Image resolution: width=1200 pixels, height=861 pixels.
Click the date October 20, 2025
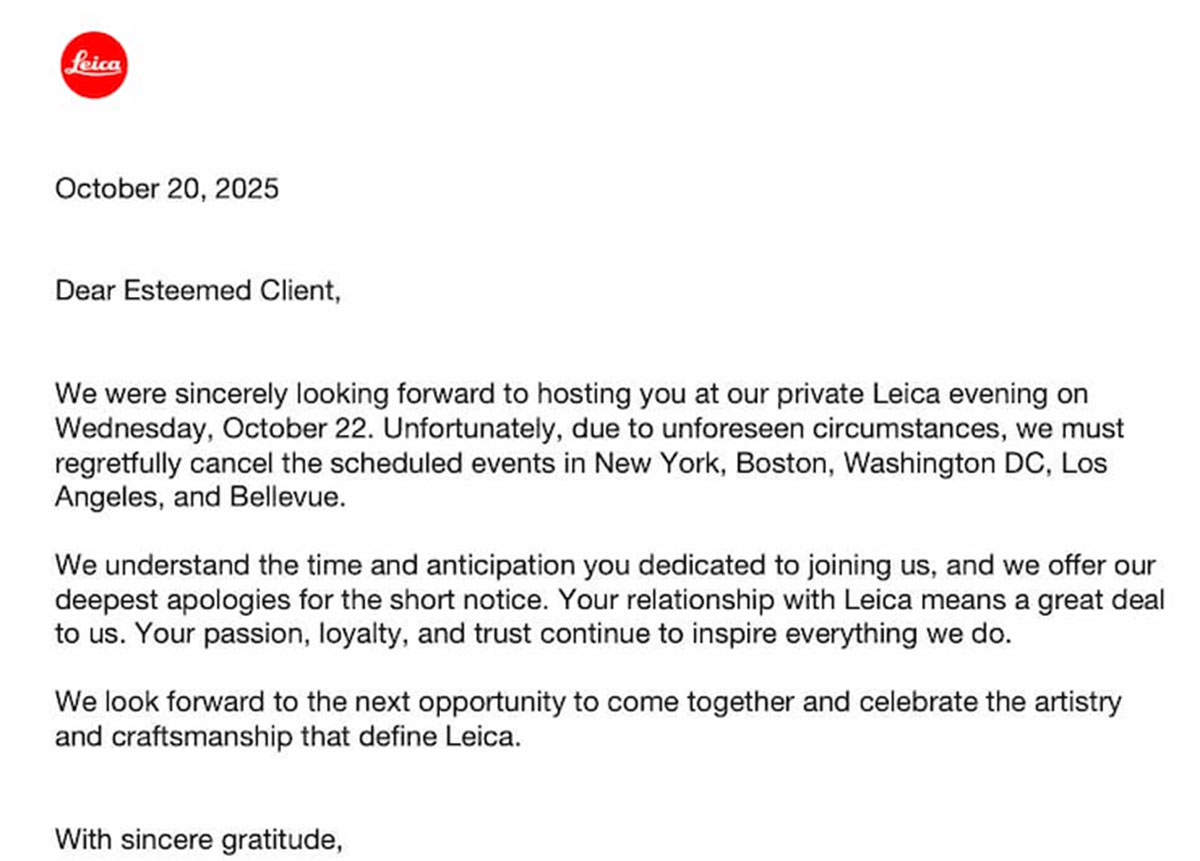pos(167,188)
